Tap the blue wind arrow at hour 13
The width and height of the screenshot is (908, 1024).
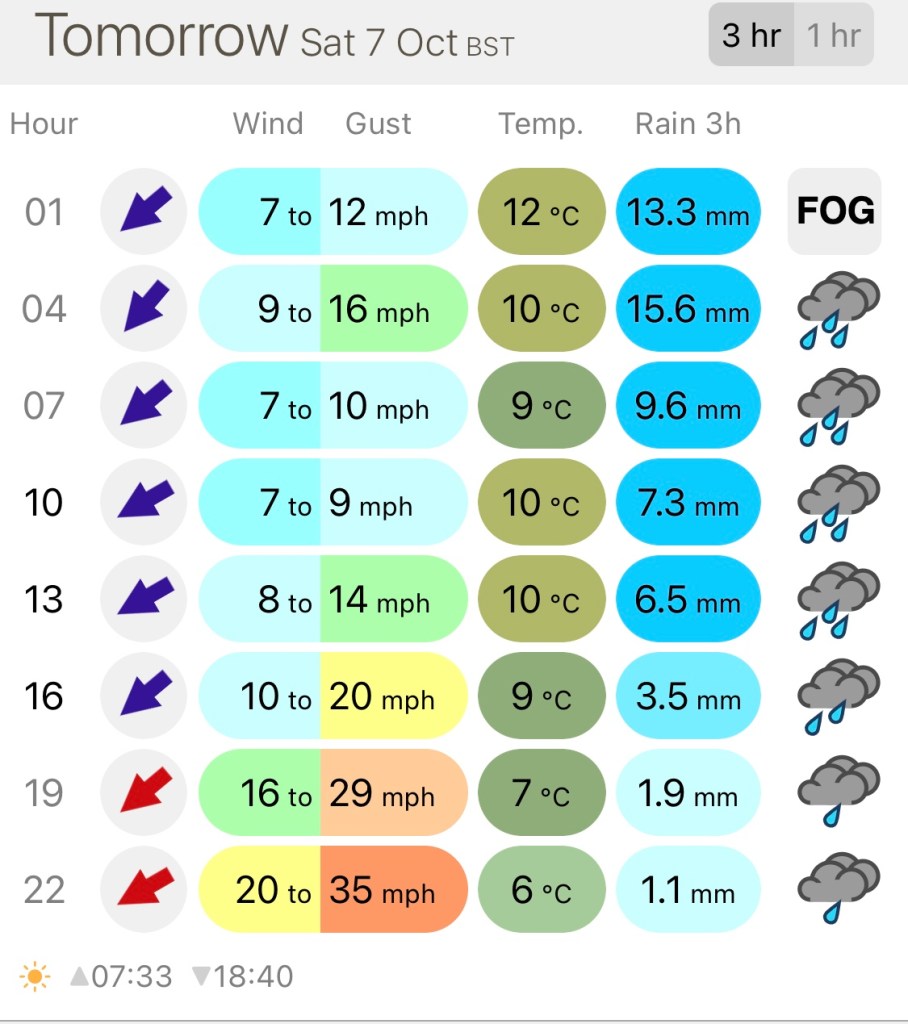[x=144, y=599]
